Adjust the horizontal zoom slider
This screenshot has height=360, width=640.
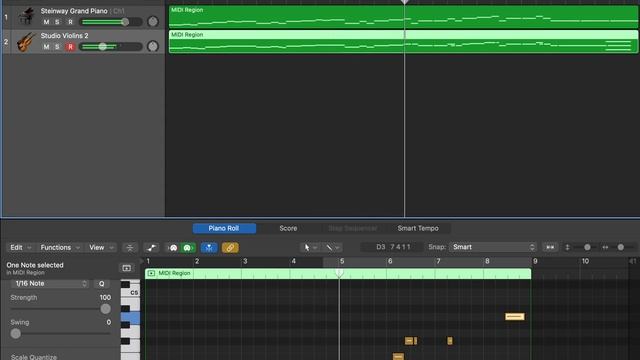[620, 247]
